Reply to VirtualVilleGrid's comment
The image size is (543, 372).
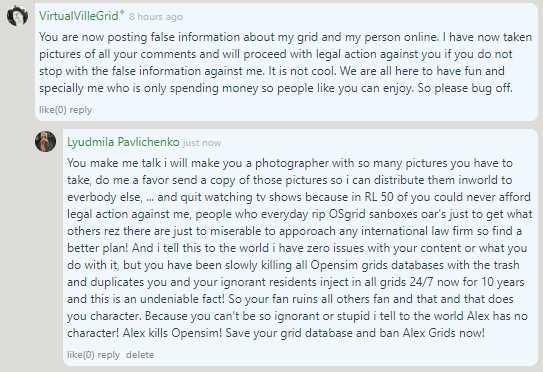pos(81,110)
